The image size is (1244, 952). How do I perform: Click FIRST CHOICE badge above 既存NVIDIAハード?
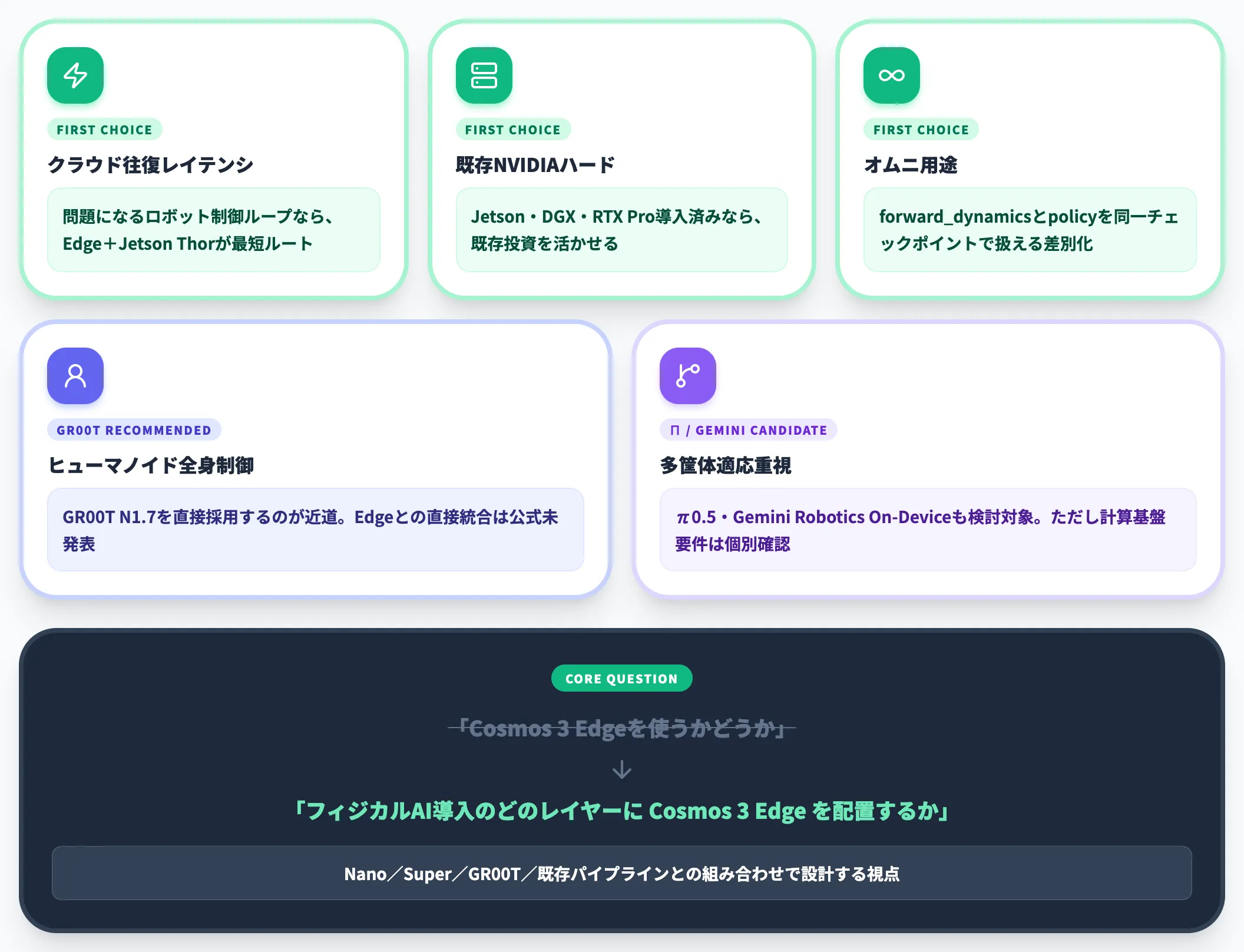tap(513, 130)
